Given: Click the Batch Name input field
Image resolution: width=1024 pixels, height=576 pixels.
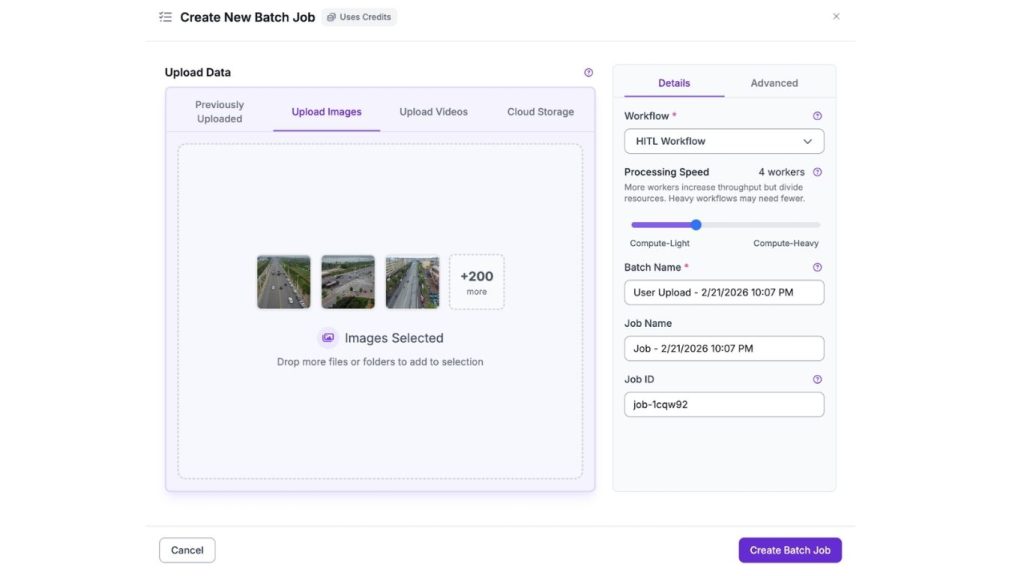Looking at the screenshot, I should (724, 292).
